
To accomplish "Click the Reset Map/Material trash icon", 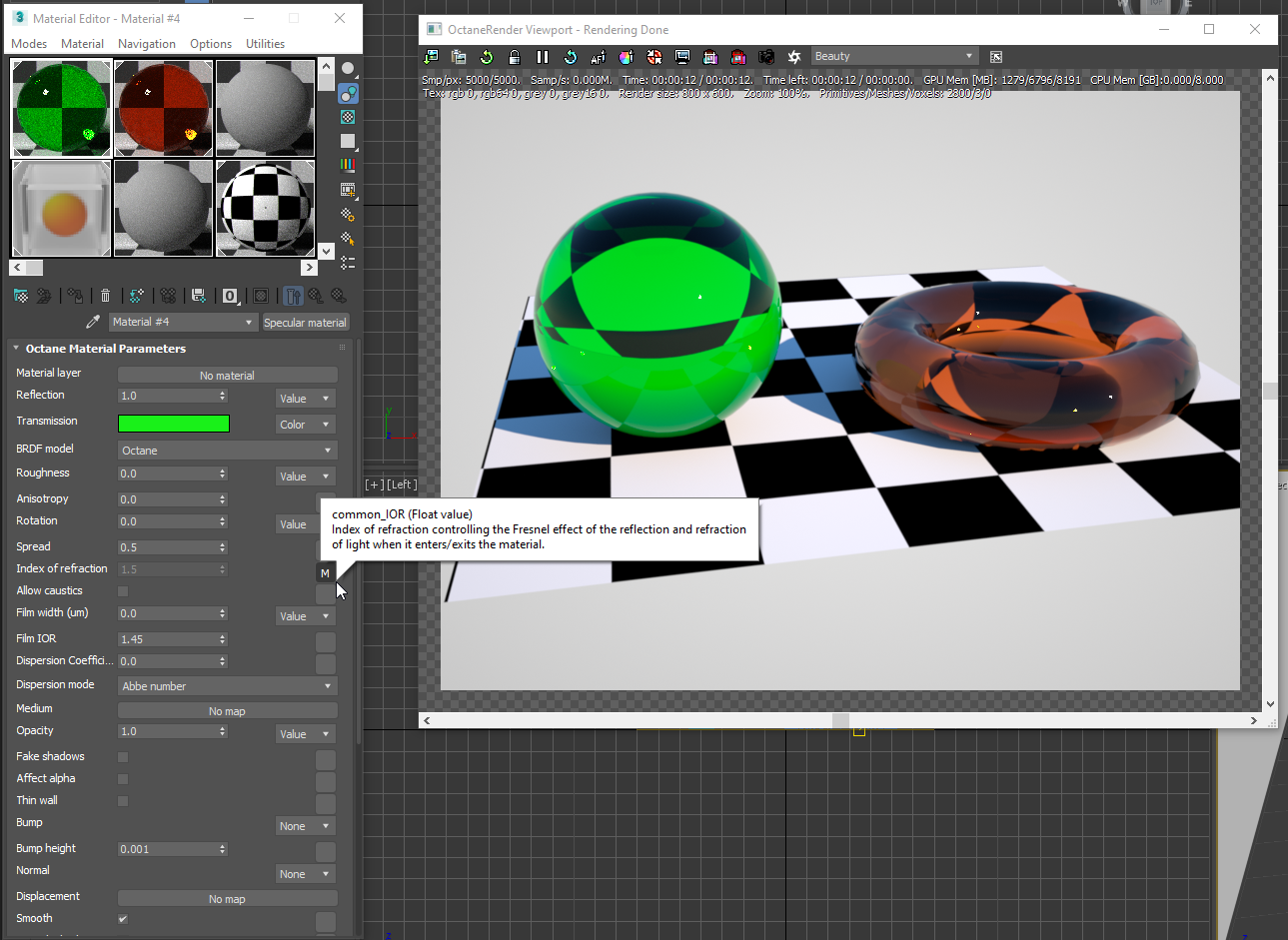I will 105,296.
